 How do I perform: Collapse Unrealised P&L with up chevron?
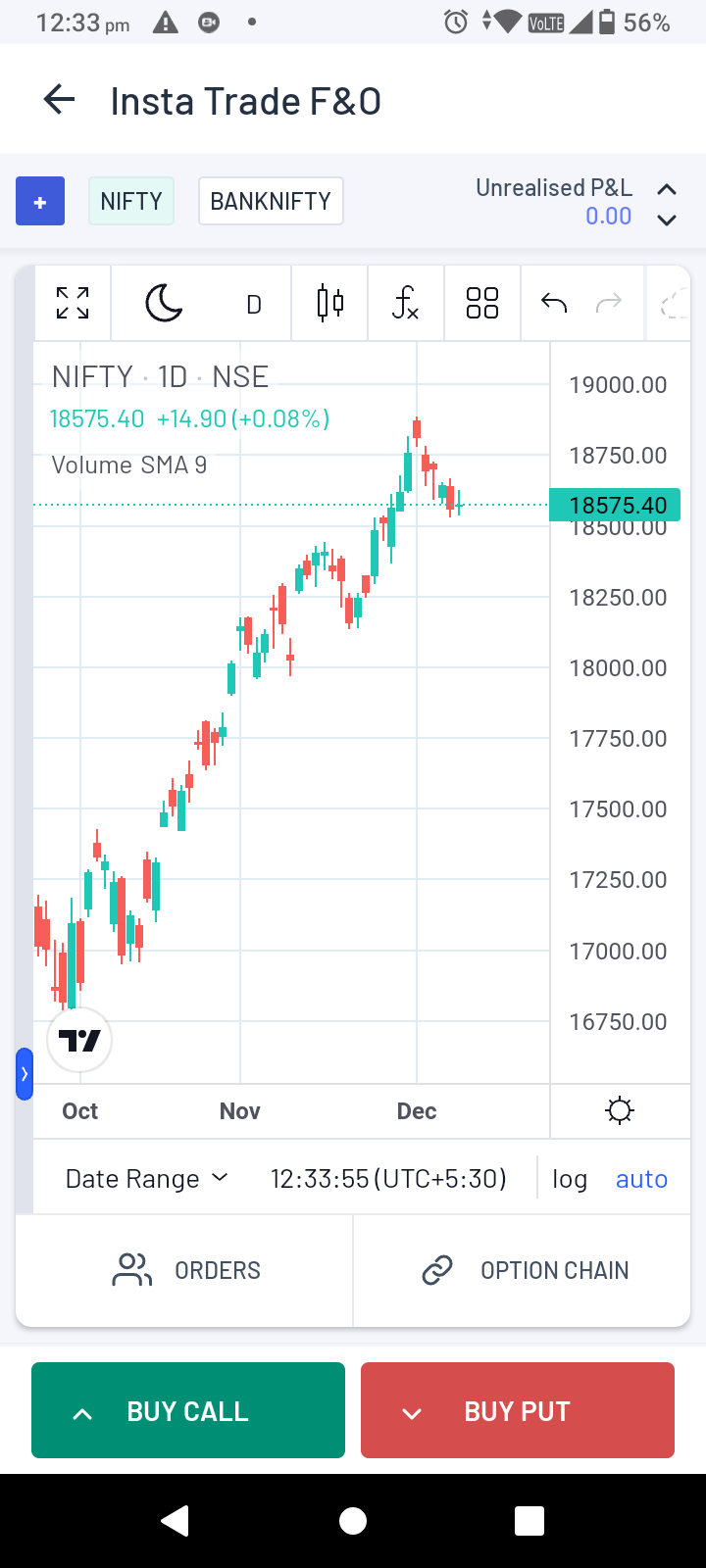coord(667,189)
